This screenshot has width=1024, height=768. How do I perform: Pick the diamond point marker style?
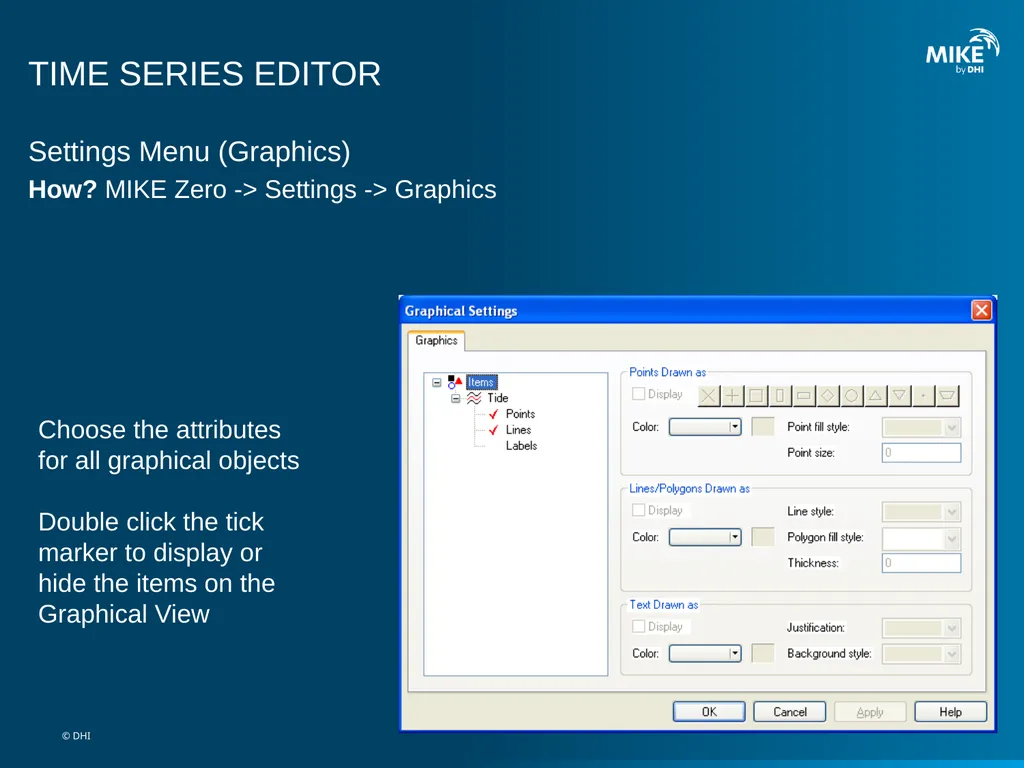(828, 396)
